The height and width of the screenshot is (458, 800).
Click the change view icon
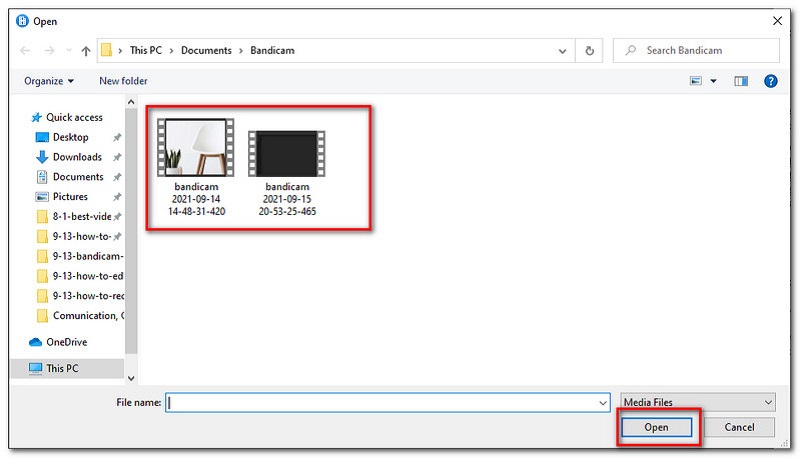click(693, 81)
